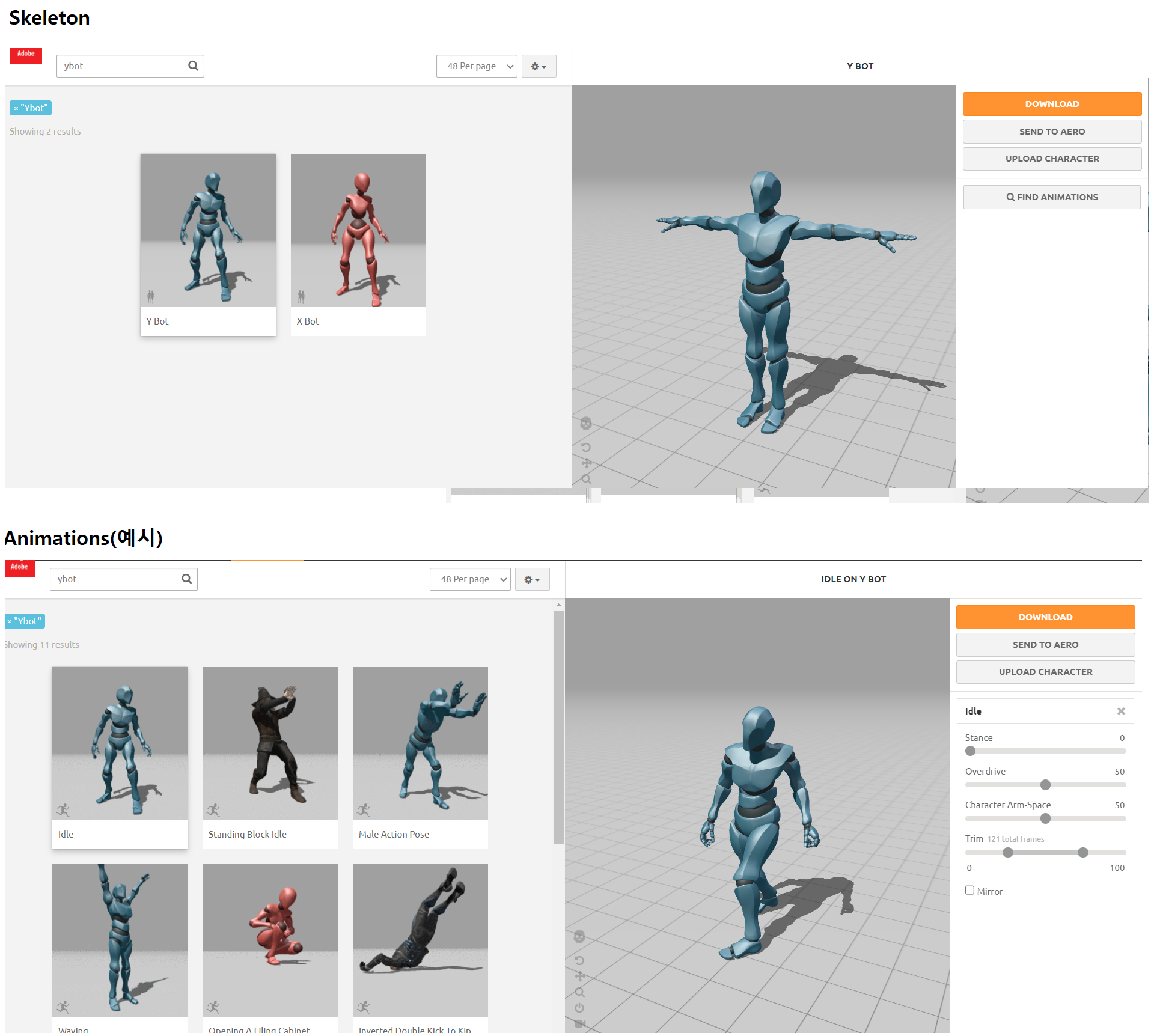
Task: Toggle skeleton skull icon in Idle viewer
Action: click(x=579, y=937)
